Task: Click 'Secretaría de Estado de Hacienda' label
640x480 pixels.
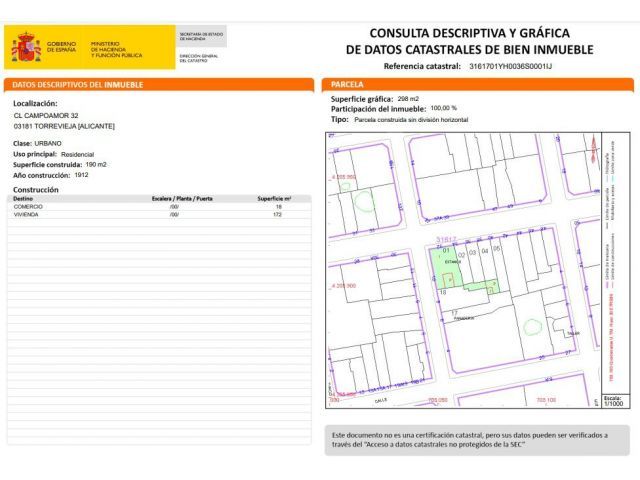Action: (201, 36)
